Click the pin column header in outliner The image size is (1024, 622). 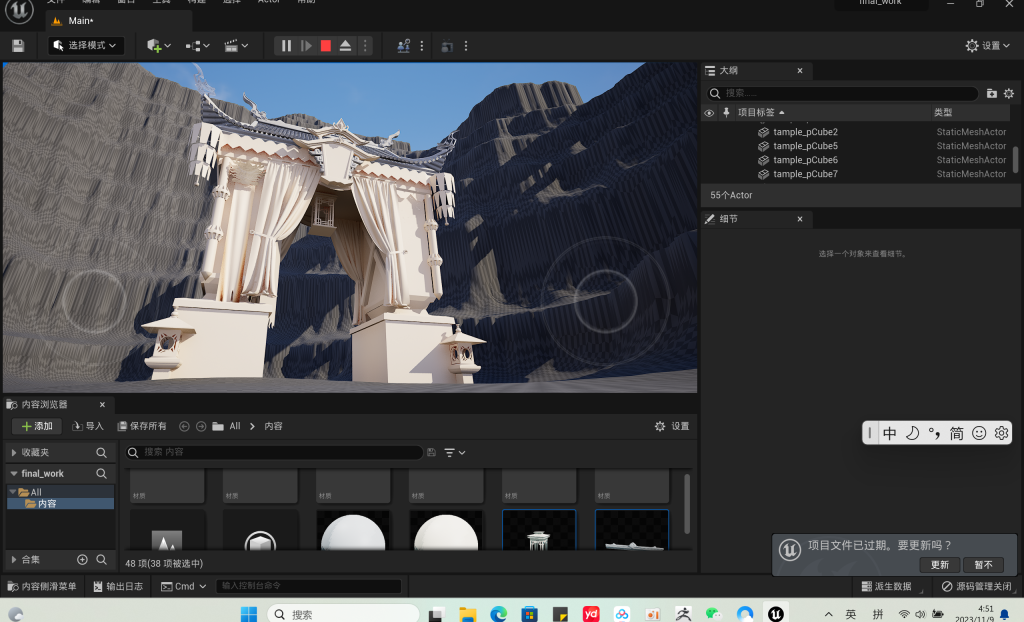[x=726, y=112]
